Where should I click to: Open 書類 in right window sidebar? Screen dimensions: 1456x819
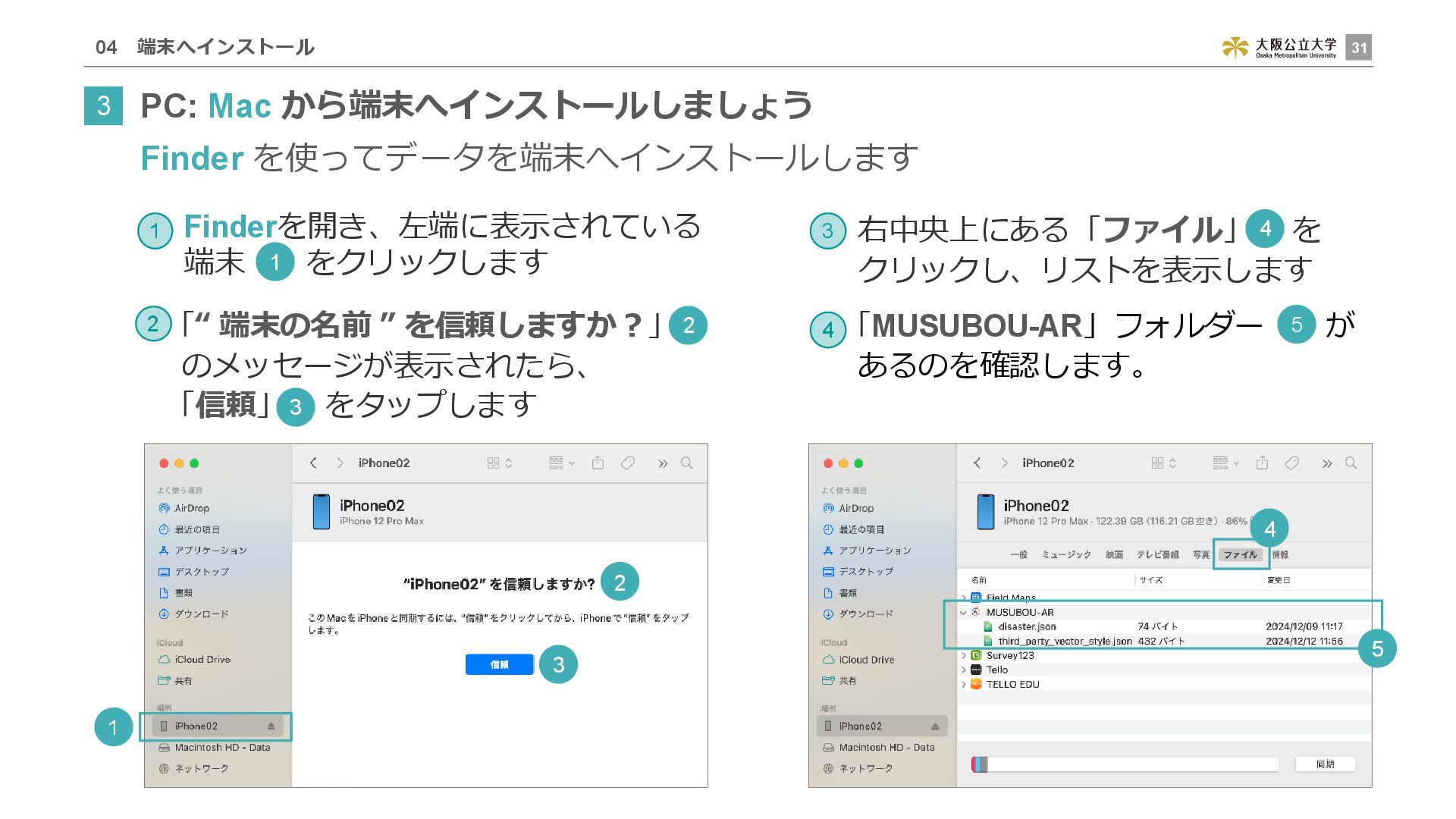(x=840, y=593)
